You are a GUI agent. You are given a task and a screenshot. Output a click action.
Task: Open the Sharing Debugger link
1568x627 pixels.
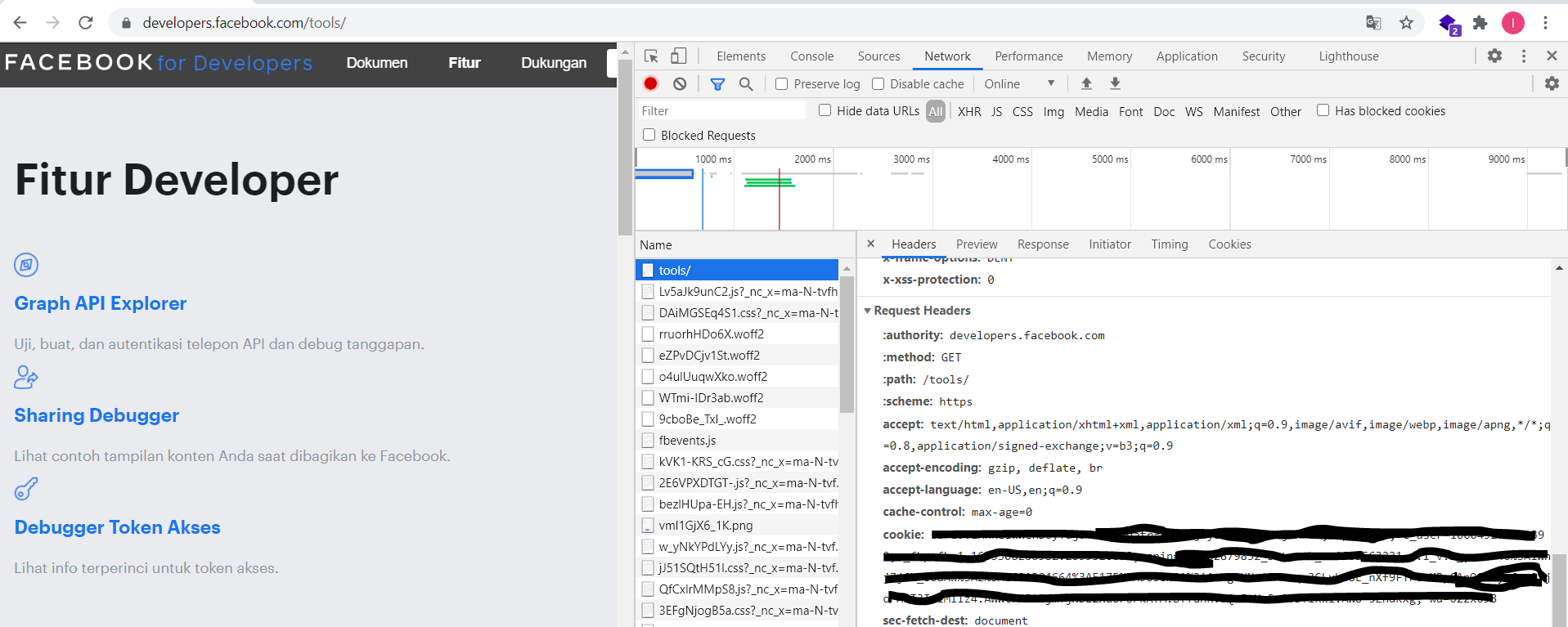97,415
